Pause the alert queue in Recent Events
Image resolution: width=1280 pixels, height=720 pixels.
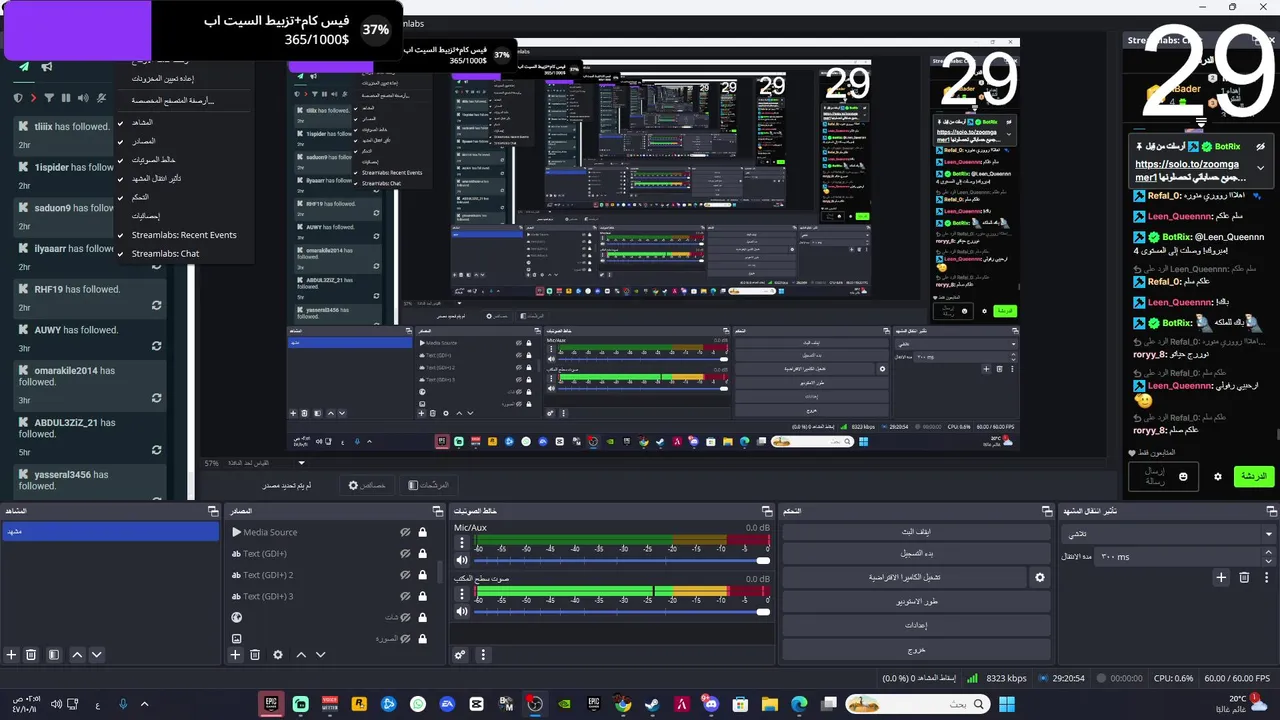pos(66,98)
